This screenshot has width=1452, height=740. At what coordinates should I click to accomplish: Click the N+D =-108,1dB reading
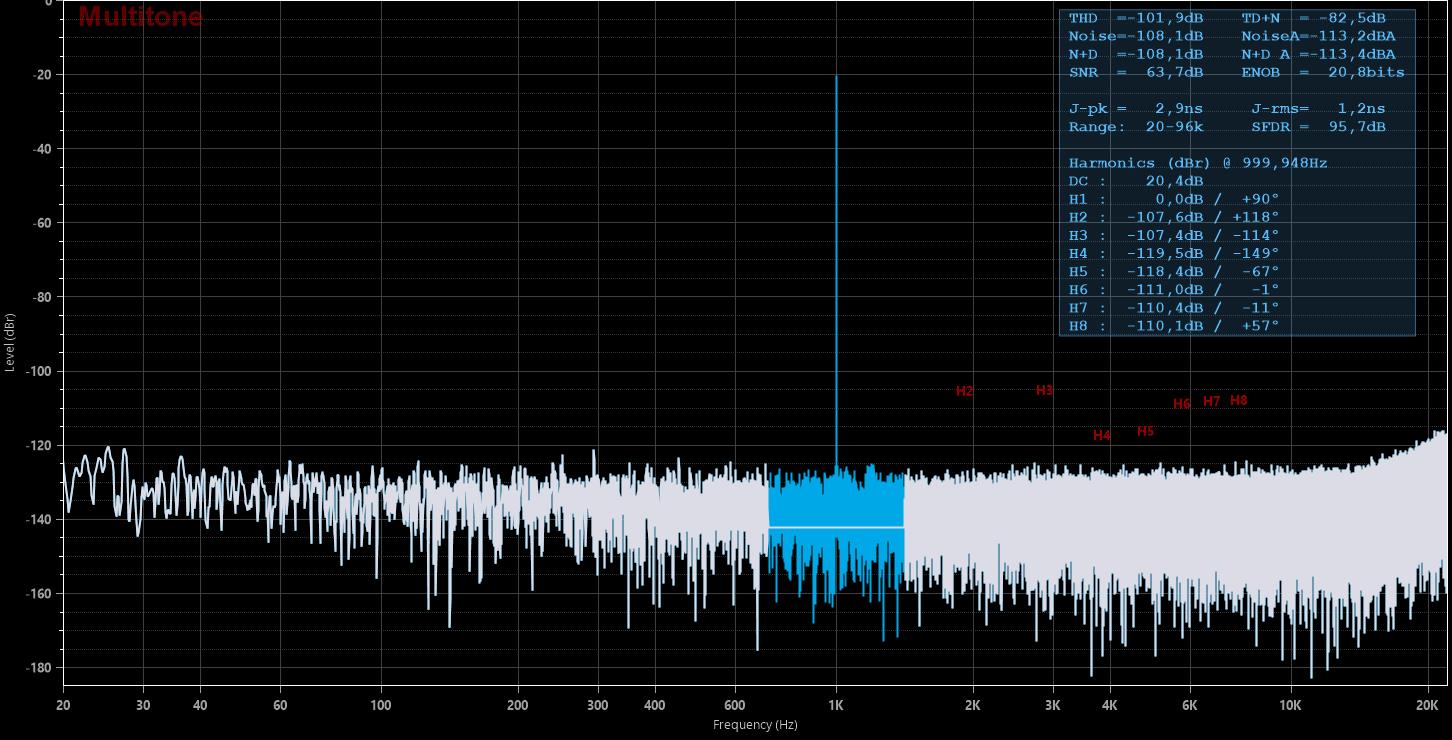[1136, 55]
